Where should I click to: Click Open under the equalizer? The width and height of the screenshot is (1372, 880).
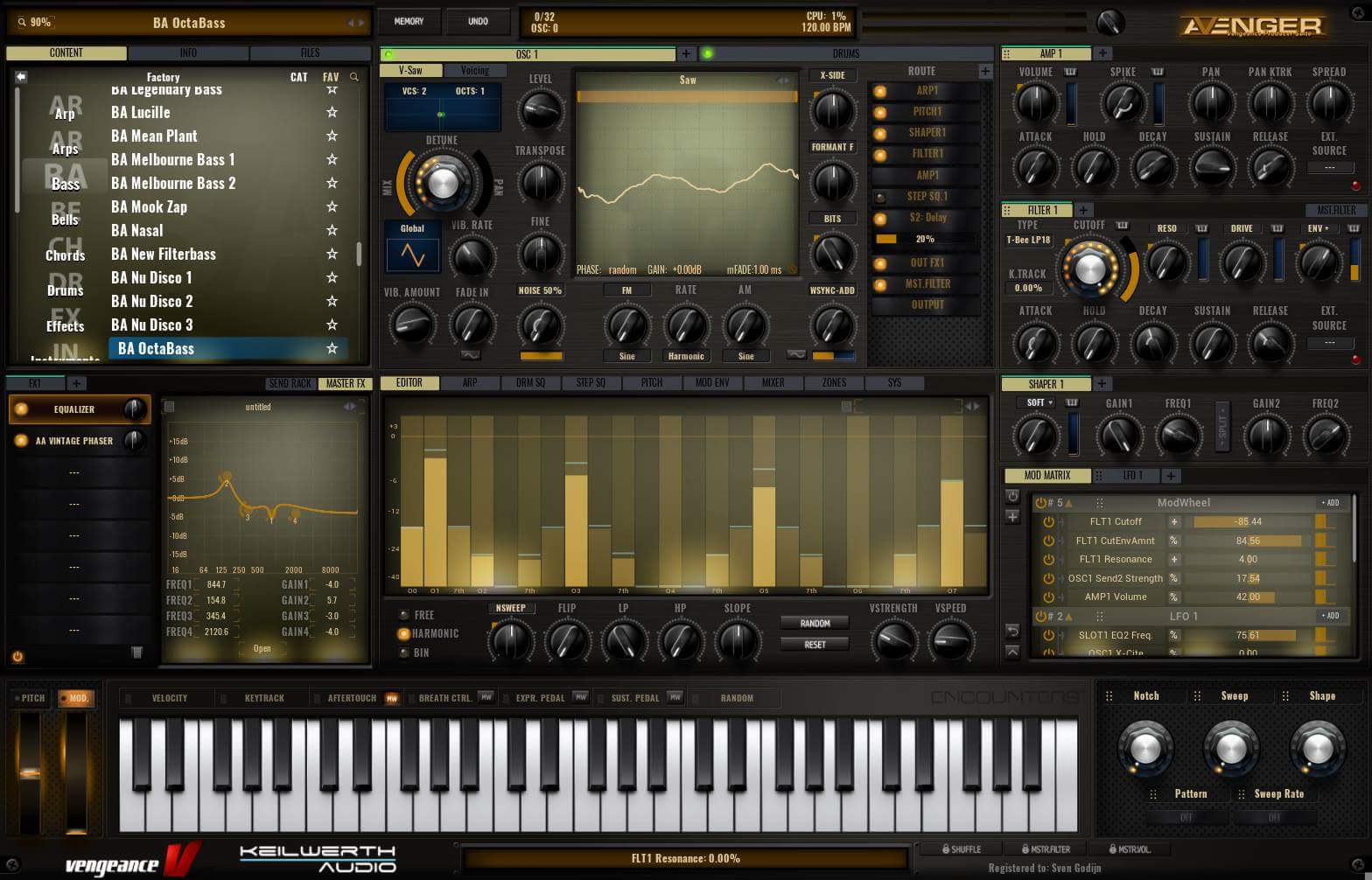tap(262, 649)
